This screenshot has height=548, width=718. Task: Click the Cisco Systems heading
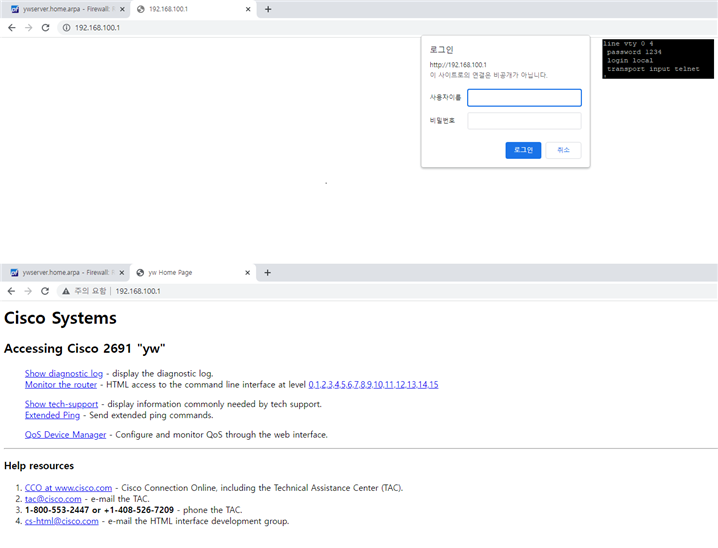[x=60, y=318]
